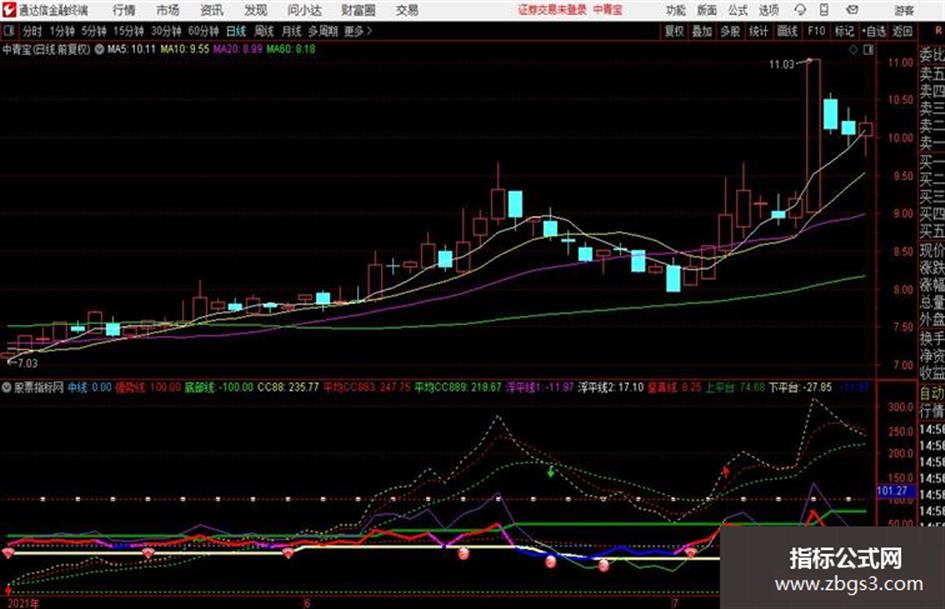The height and width of the screenshot is (609, 945).
Task: Switch to the 30分钟 period tab
Action: (166, 31)
